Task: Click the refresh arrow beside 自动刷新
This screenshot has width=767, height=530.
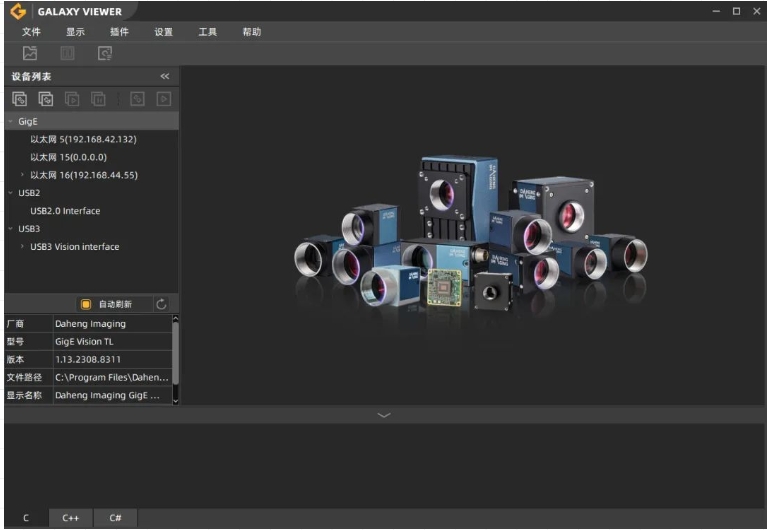Action: point(161,304)
